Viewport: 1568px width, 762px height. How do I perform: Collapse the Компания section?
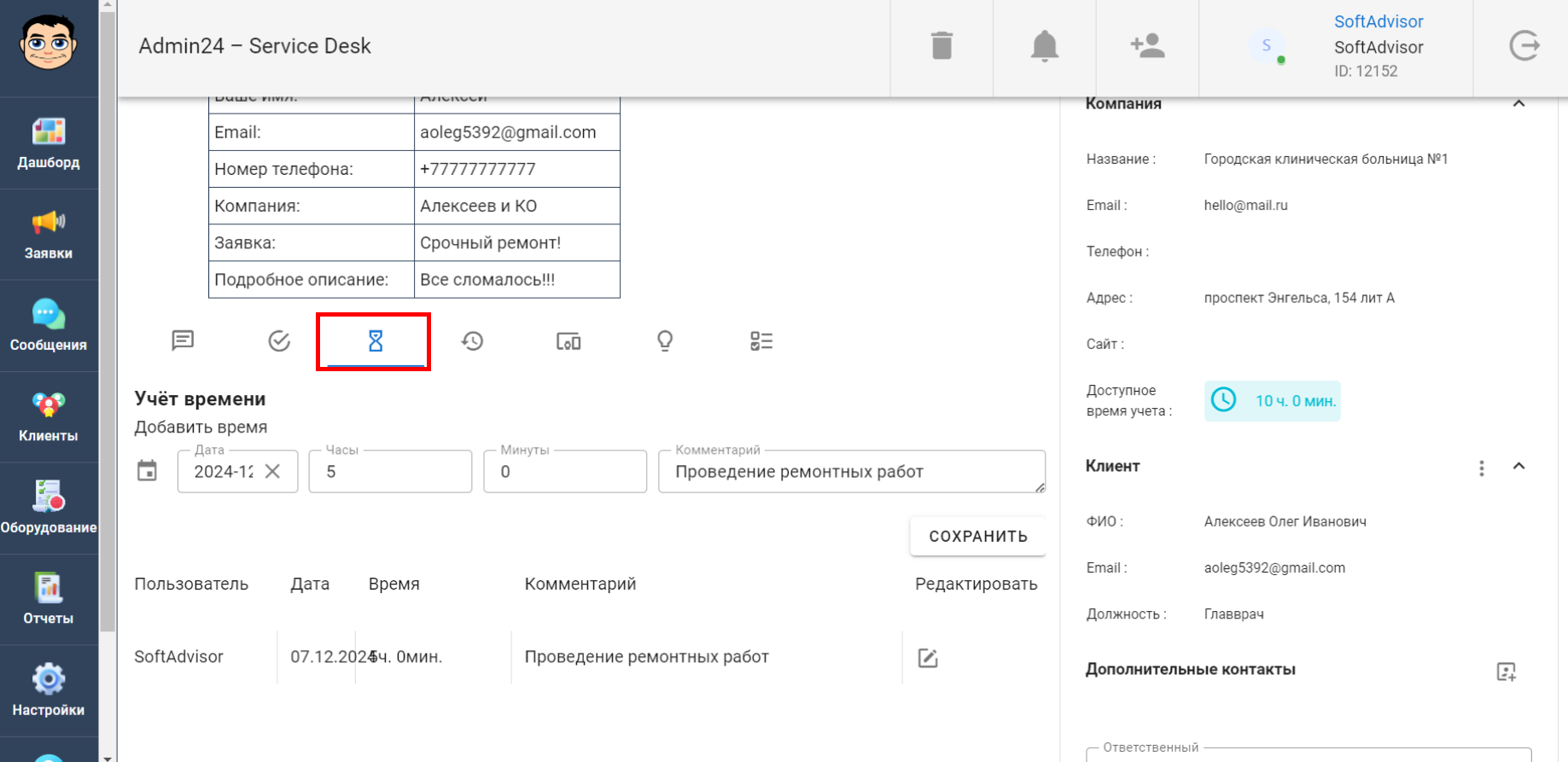tap(1518, 104)
